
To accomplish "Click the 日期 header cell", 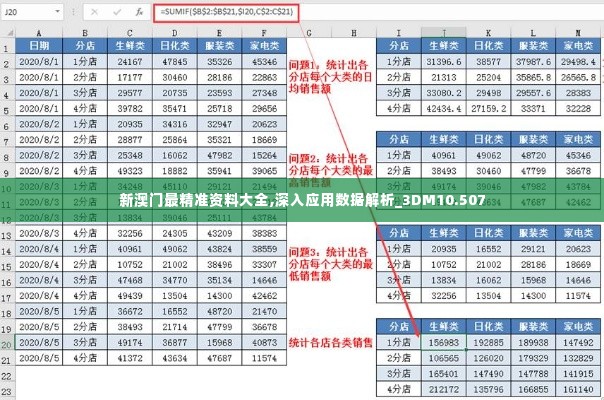I will (x=40, y=46).
